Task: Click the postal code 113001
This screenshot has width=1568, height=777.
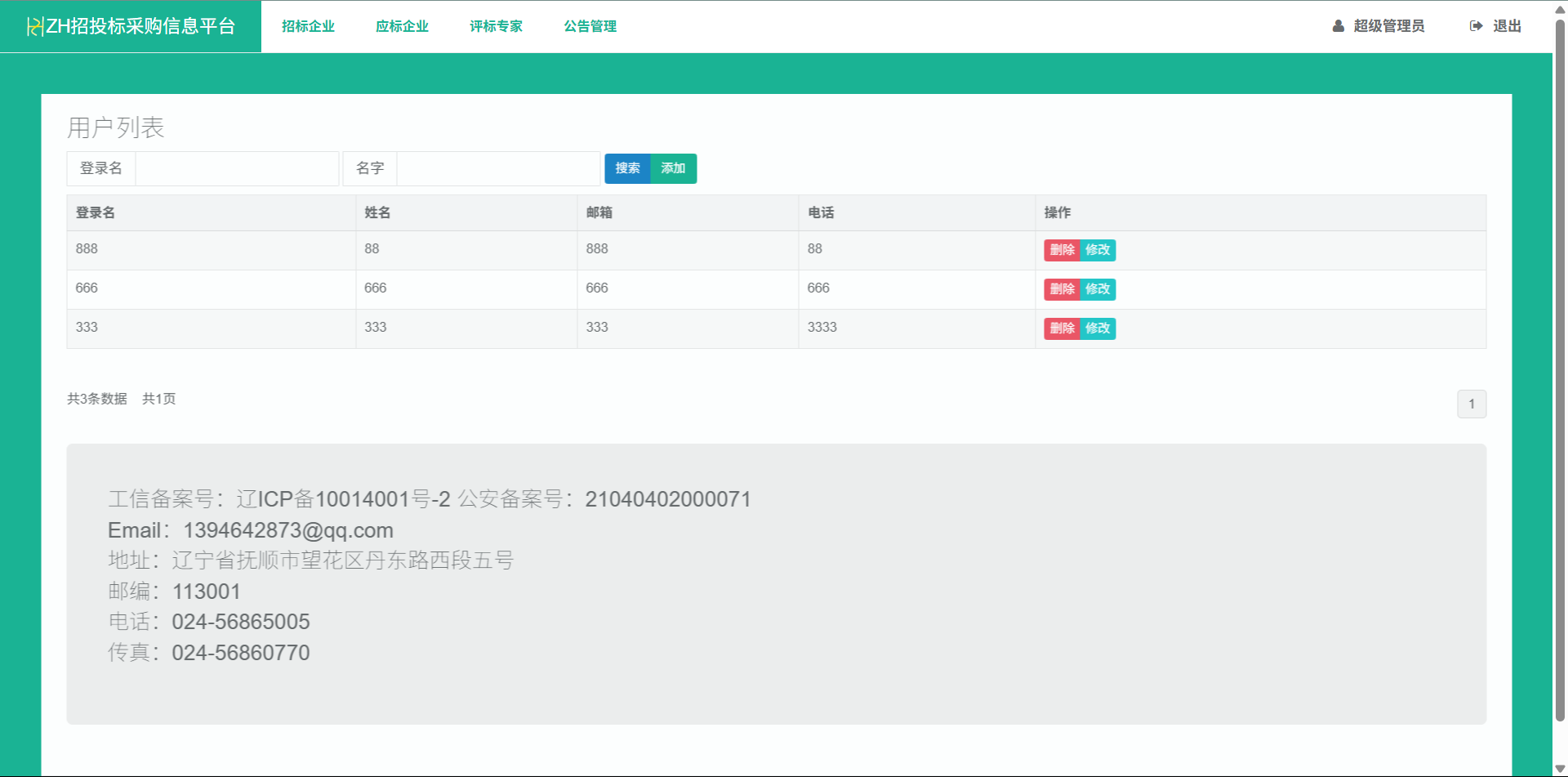Action: (207, 592)
